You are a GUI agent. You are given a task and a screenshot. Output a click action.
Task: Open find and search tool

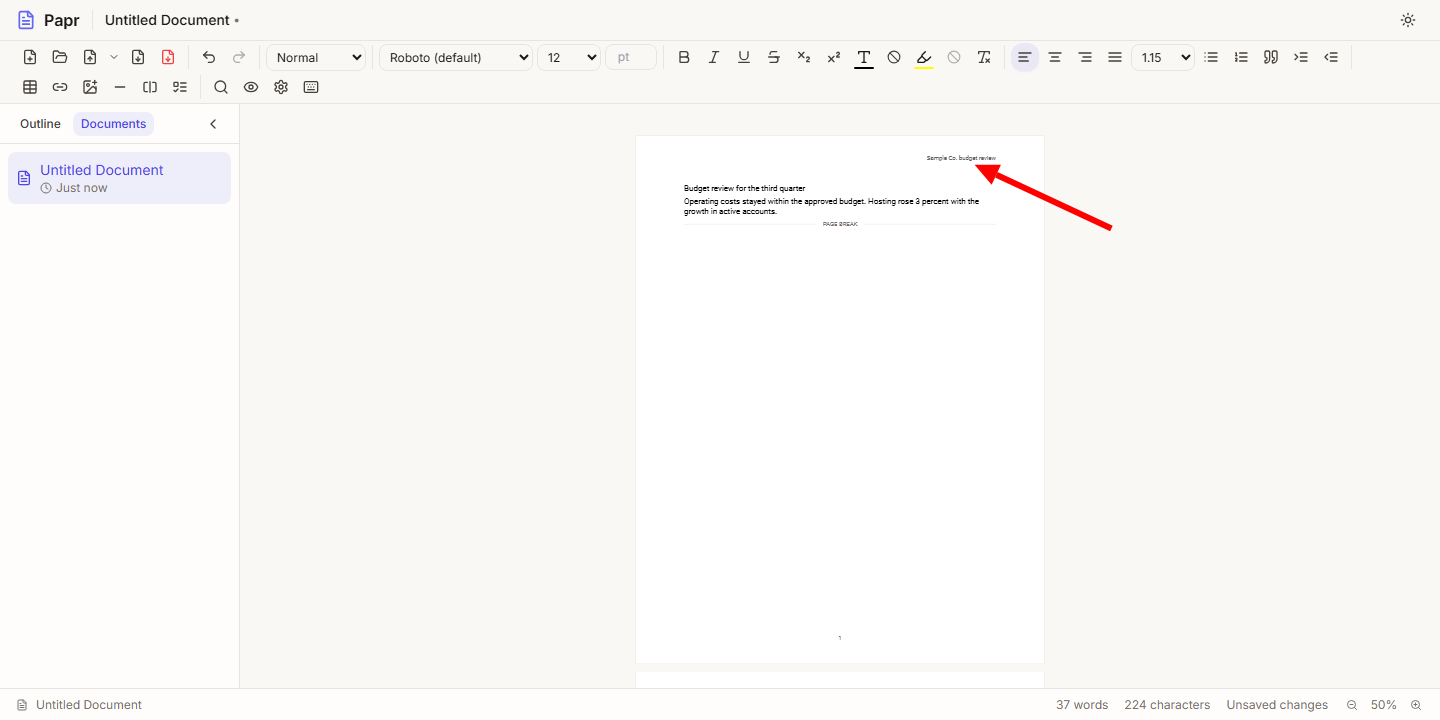[221, 87]
